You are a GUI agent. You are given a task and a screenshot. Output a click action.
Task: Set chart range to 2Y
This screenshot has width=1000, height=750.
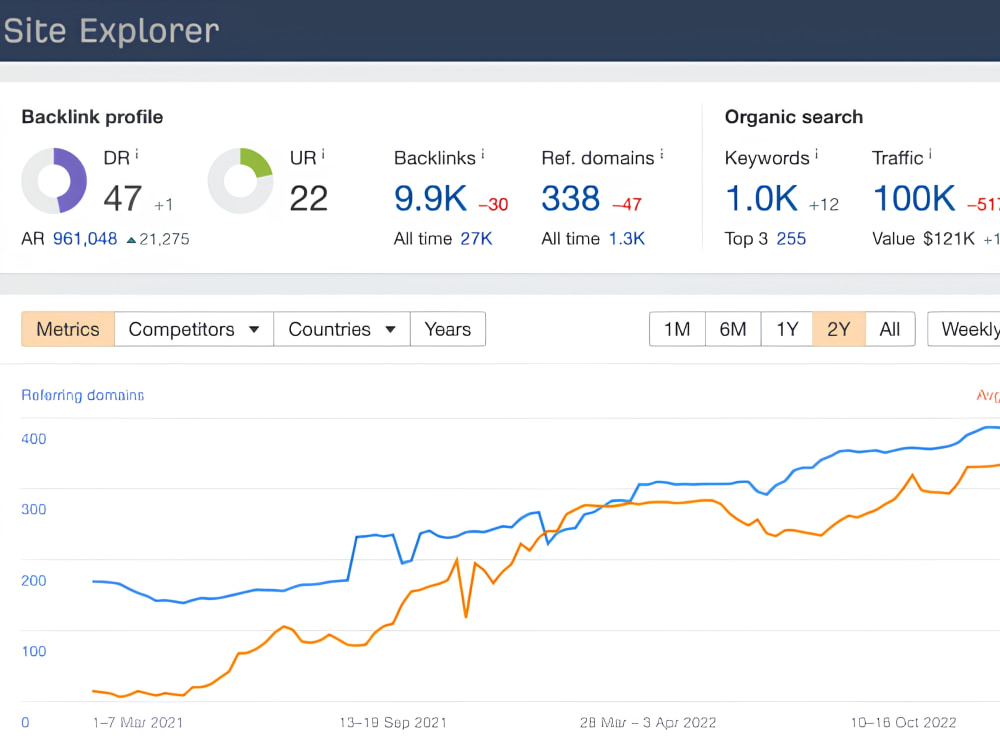click(x=839, y=329)
